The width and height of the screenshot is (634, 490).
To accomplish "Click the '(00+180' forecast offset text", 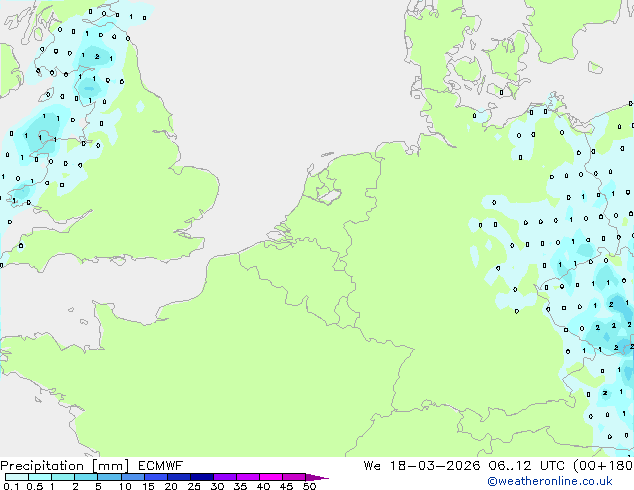I will 603,466.
